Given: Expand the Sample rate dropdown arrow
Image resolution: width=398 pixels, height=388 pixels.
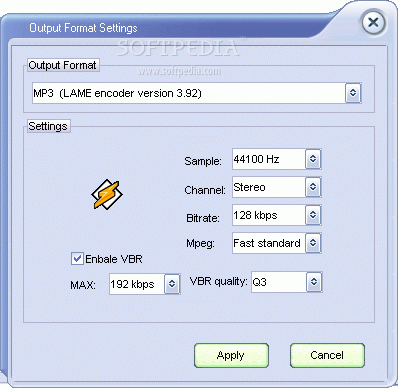Looking at the screenshot, I should (x=313, y=159).
